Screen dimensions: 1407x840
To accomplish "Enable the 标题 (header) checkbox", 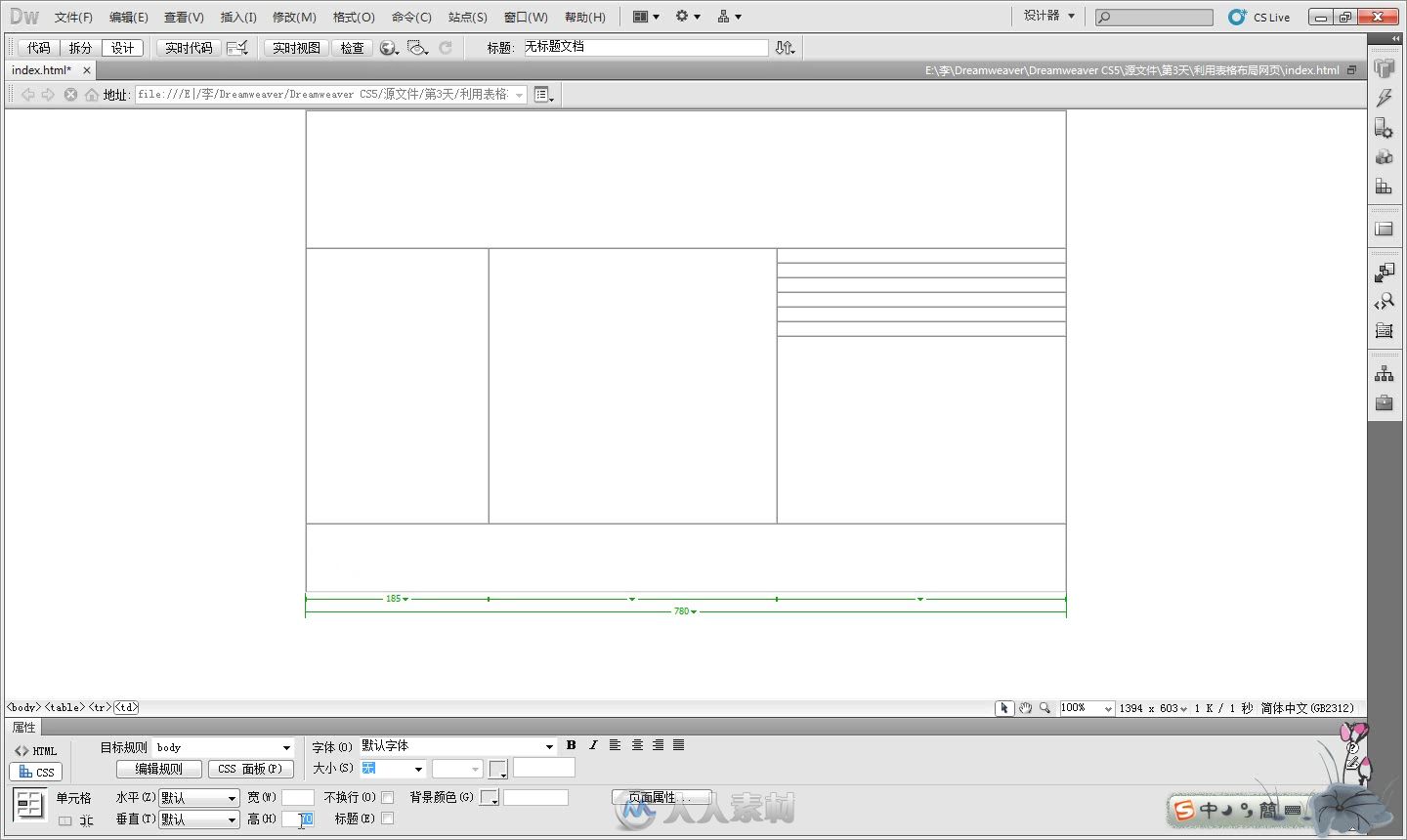I will point(387,819).
